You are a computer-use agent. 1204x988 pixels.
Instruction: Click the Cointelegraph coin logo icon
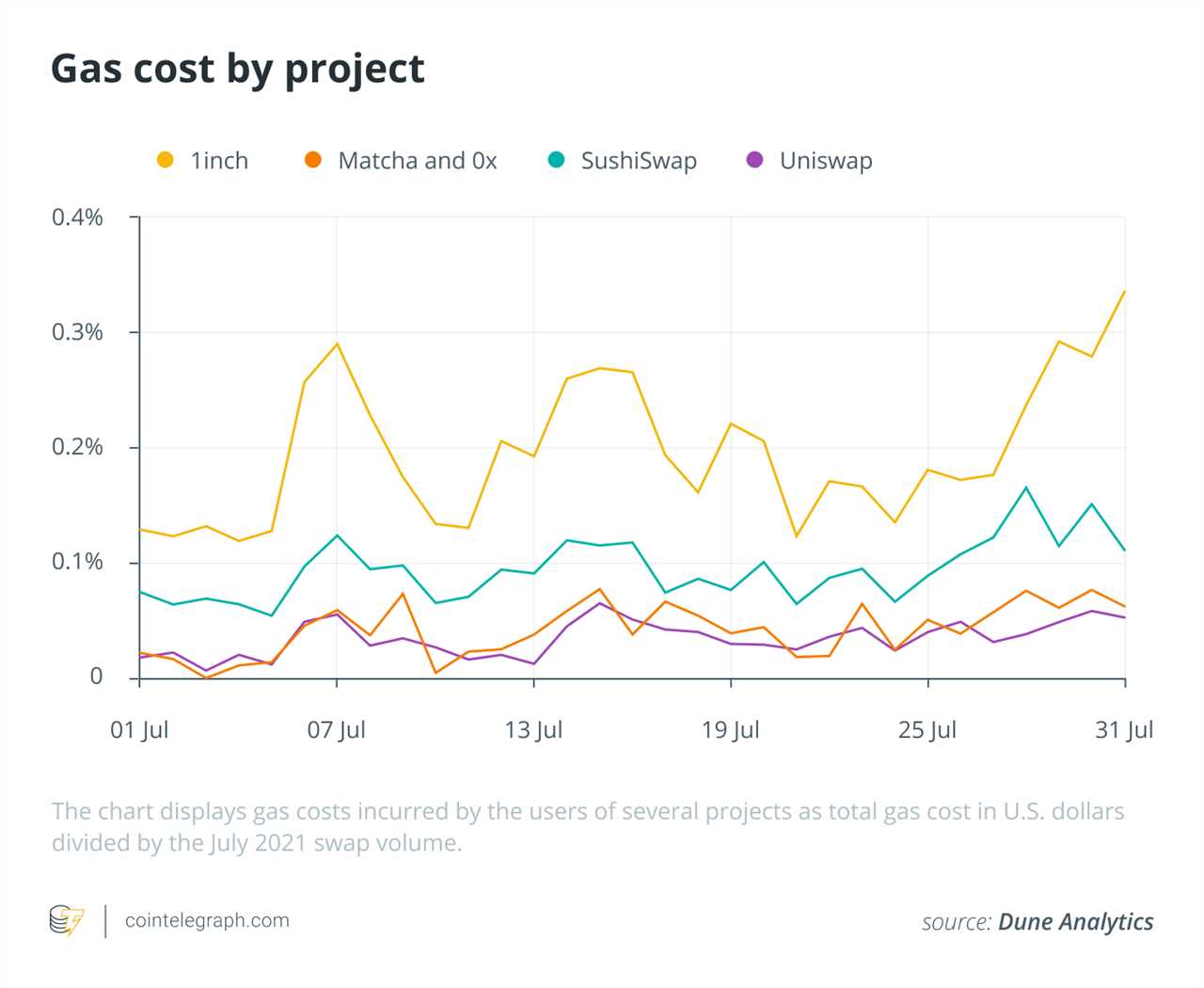[x=67, y=920]
